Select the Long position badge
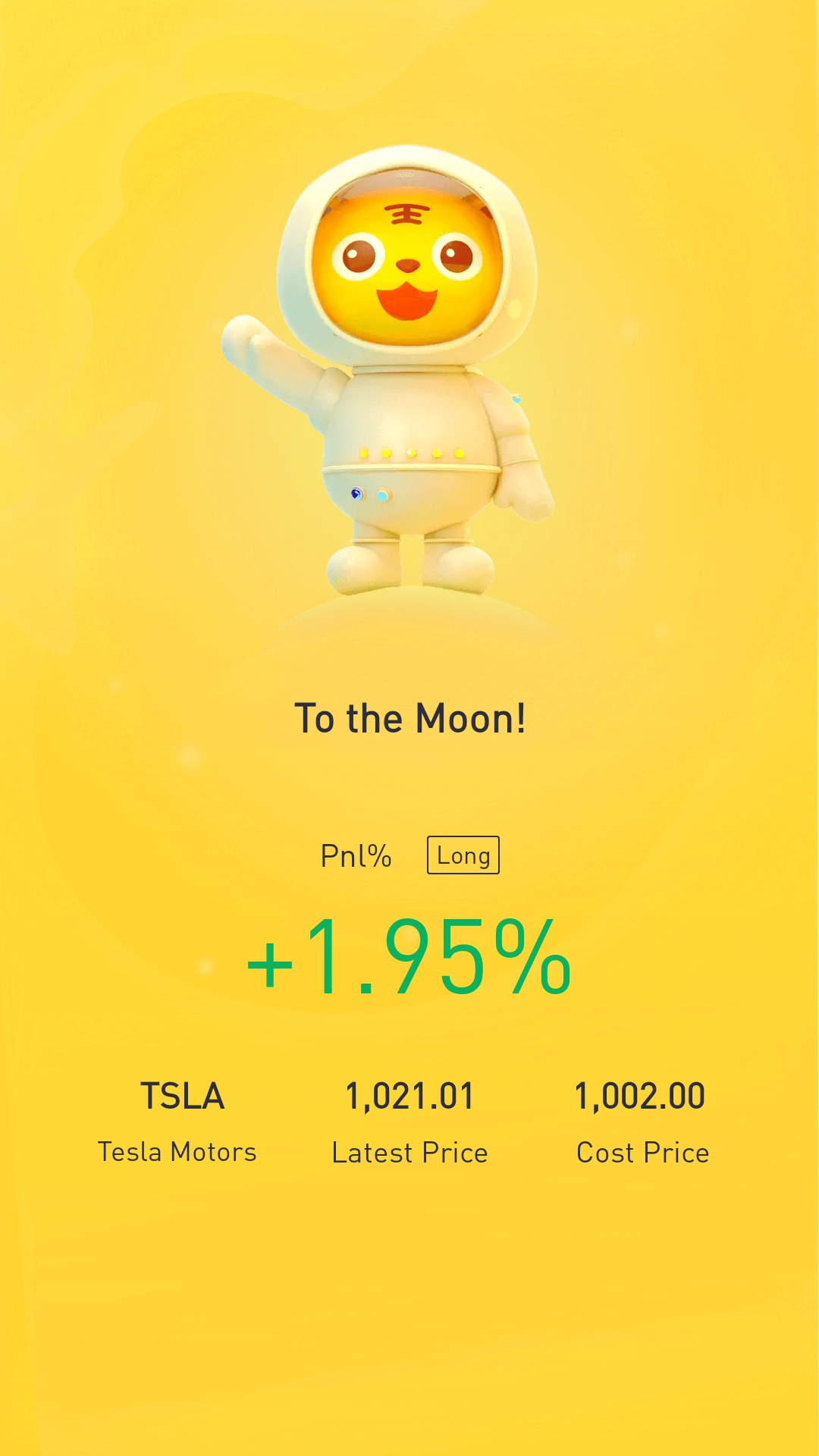The height and width of the screenshot is (1456, 819). pyautogui.click(x=463, y=855)
